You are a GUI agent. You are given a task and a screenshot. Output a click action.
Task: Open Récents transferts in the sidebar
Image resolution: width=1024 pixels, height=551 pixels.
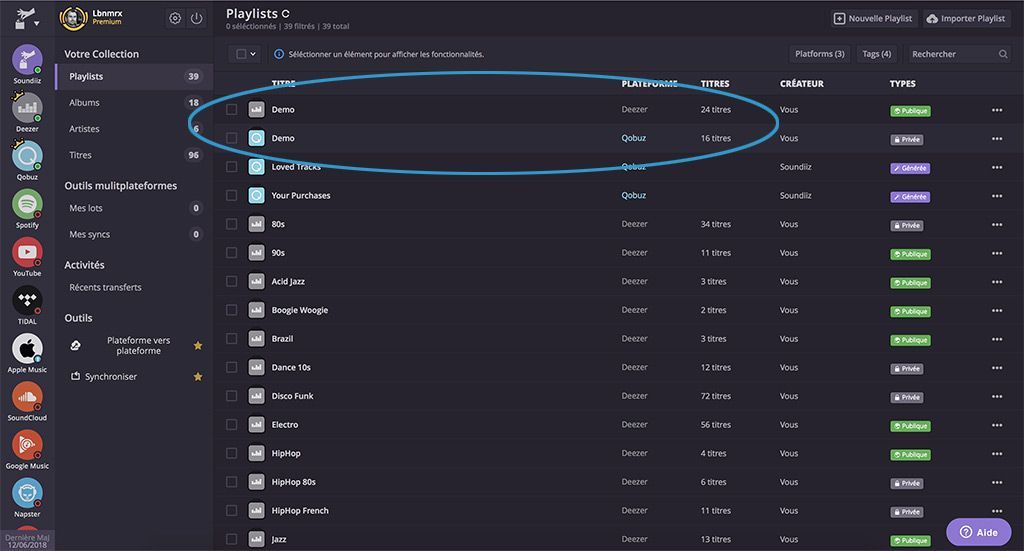pyautogui.click(x=105, y=288)
